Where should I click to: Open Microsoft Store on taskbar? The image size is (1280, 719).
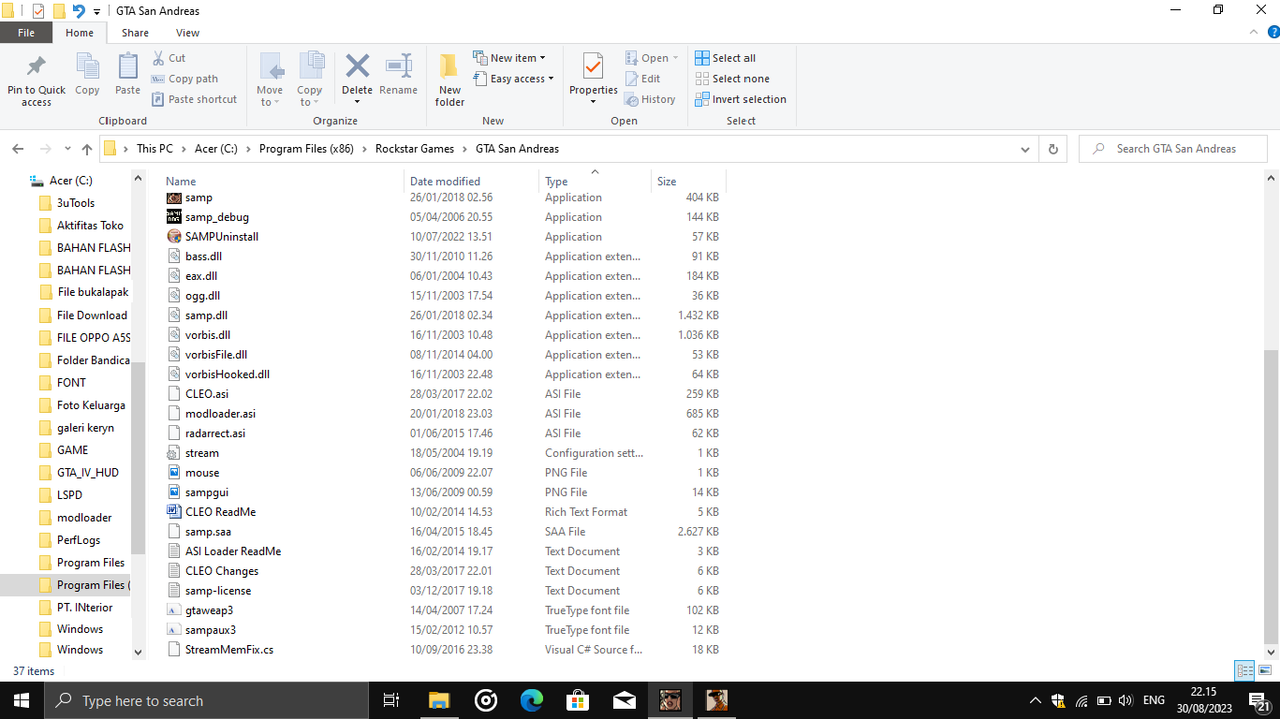coord(578,700)
